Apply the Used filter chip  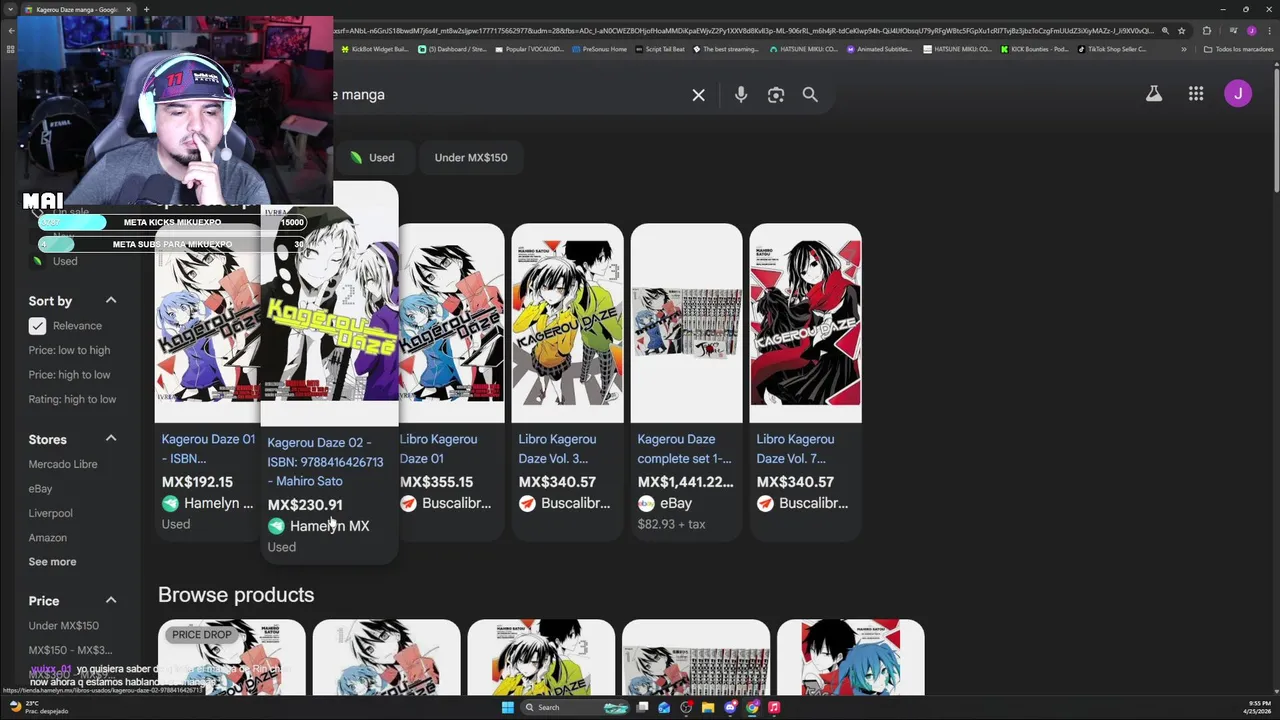[373, 157]
